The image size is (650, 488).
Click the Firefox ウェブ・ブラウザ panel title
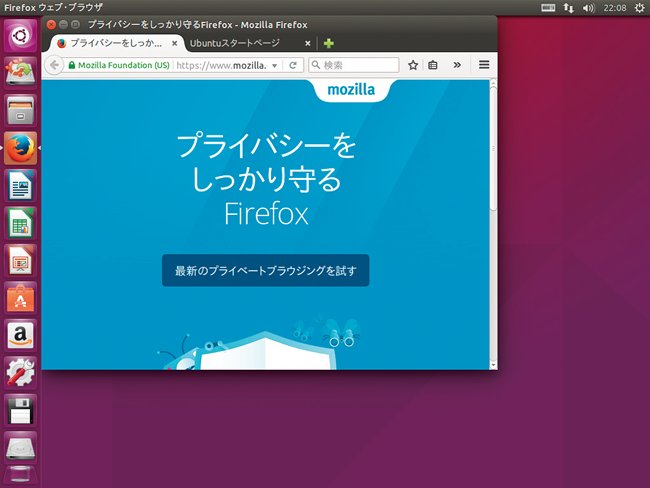click(53, 7)
